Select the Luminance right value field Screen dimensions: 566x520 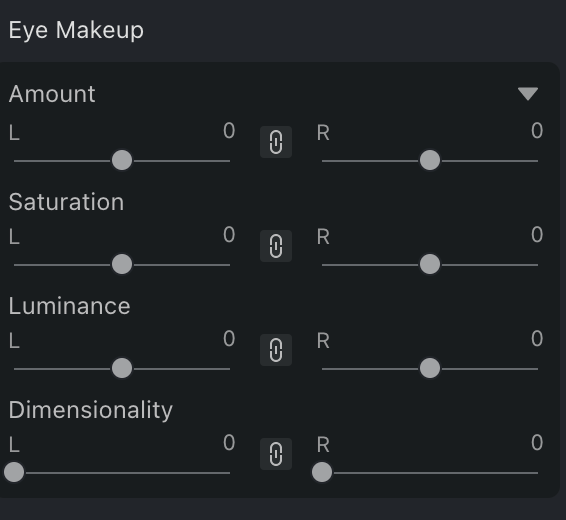pyautogui.click(x=537, y=338)
